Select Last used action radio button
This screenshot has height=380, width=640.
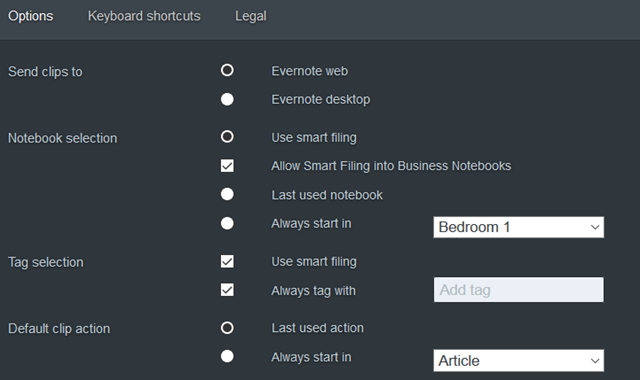pos(227,328)
